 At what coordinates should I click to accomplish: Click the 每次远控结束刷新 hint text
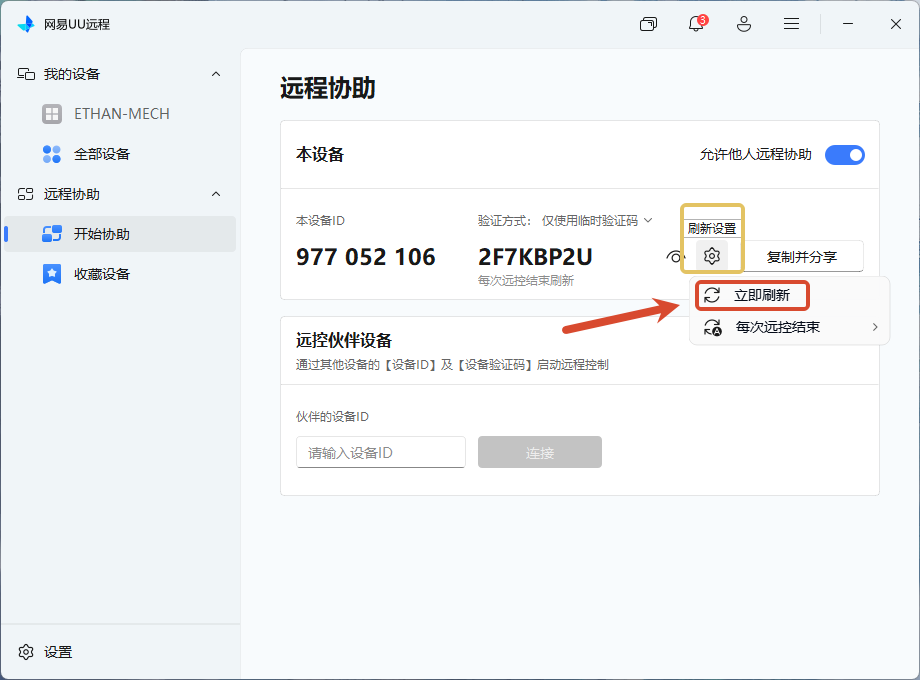point(526,280)
